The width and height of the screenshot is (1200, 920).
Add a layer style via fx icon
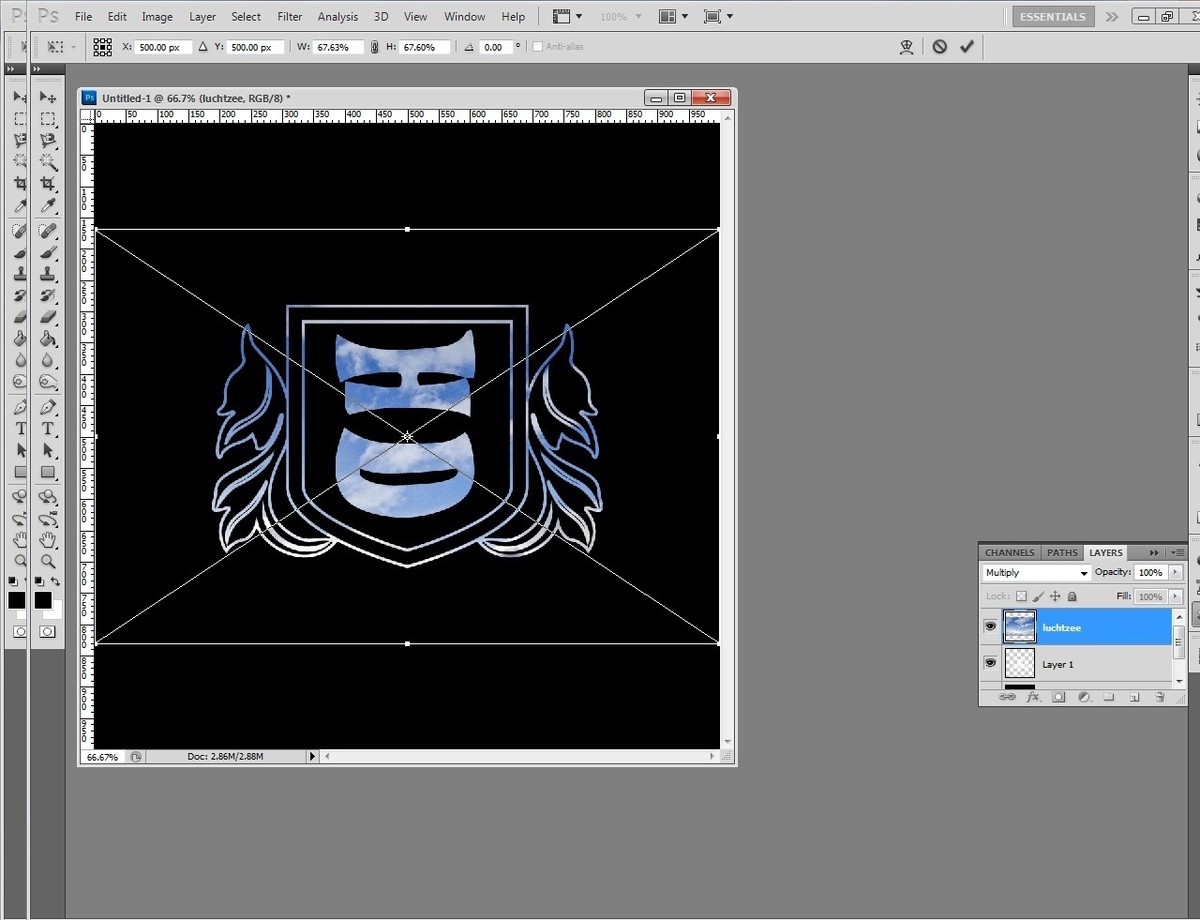point(1033,697)
